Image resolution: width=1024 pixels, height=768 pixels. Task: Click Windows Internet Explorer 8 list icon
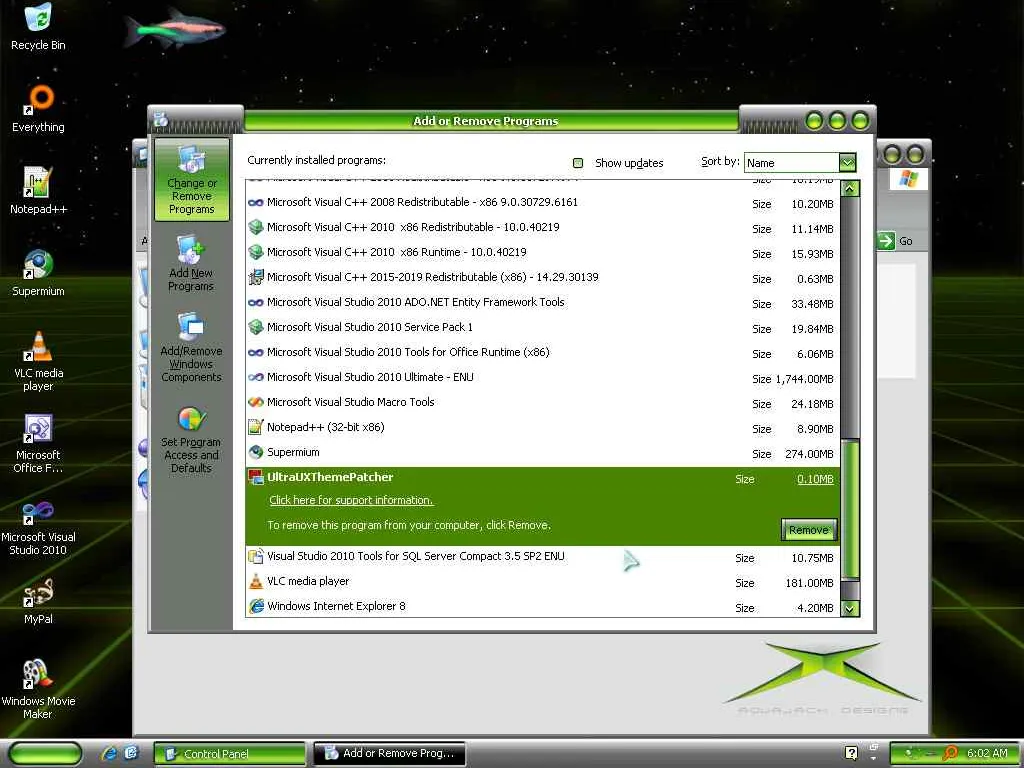coord(255,606)
